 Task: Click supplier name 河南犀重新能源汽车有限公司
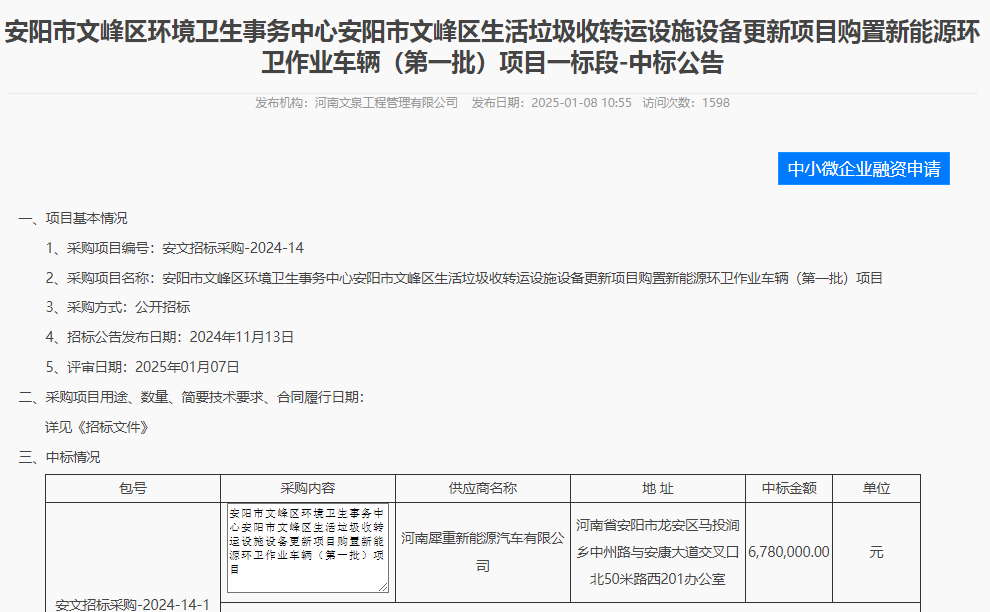(x=483, y=552)
